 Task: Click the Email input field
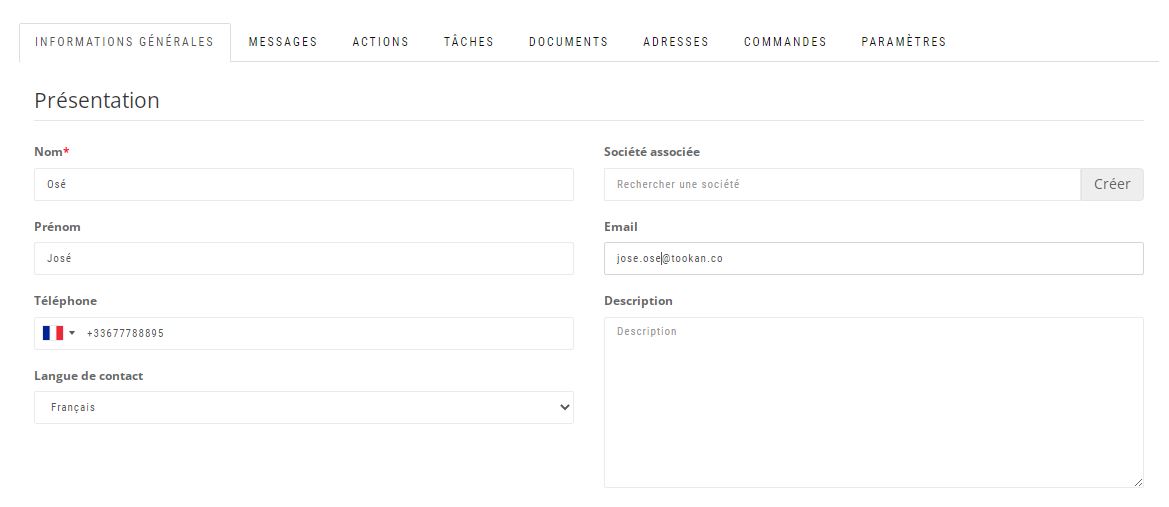873,259
